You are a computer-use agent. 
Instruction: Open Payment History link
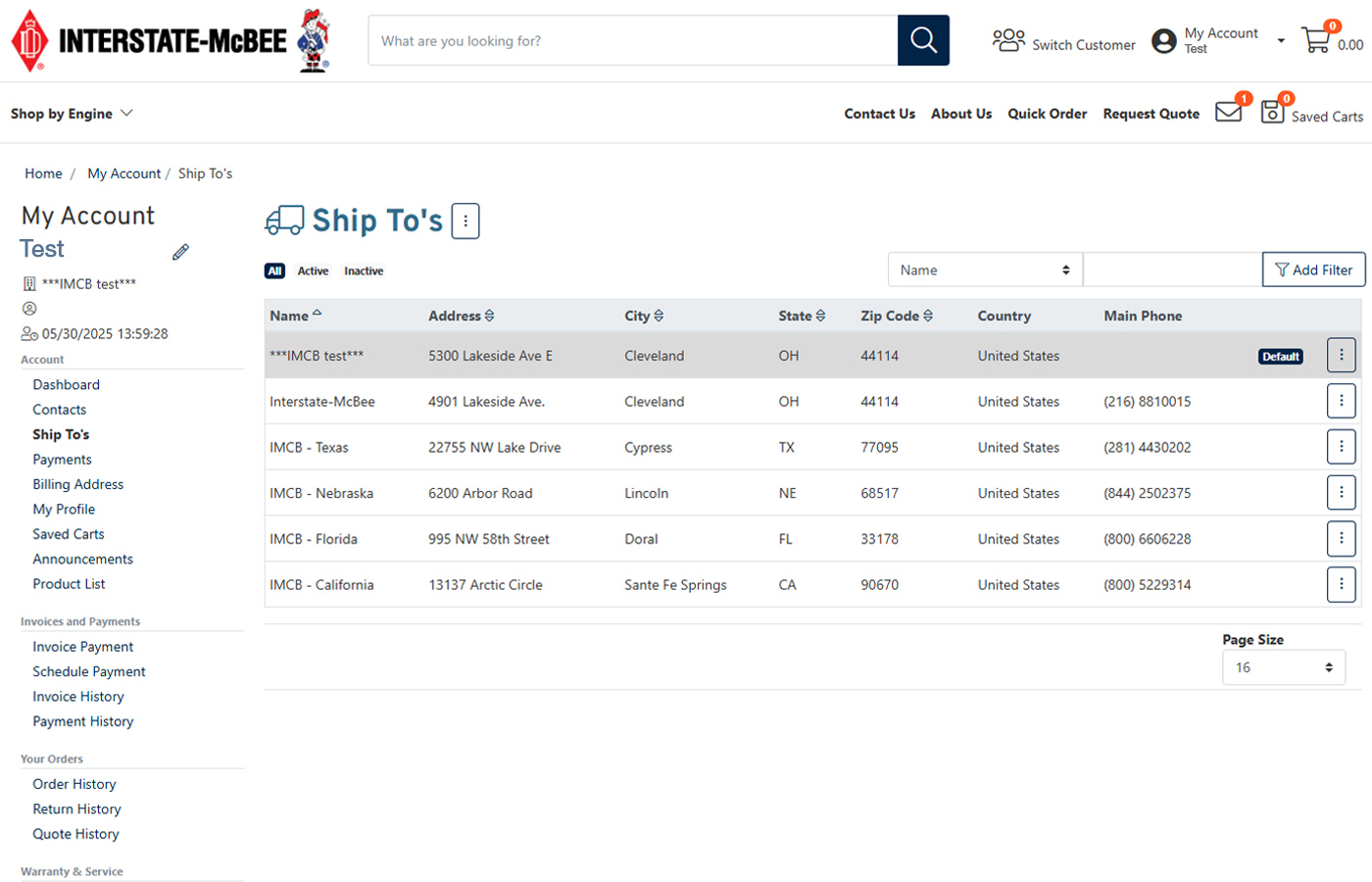click(82, 721)
